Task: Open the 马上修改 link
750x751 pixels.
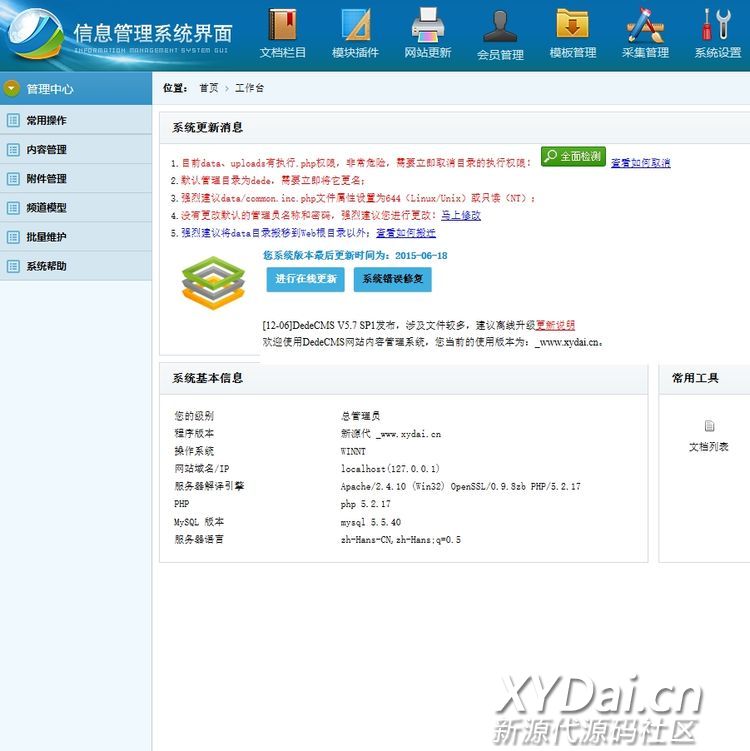Action: pos(461,216)
